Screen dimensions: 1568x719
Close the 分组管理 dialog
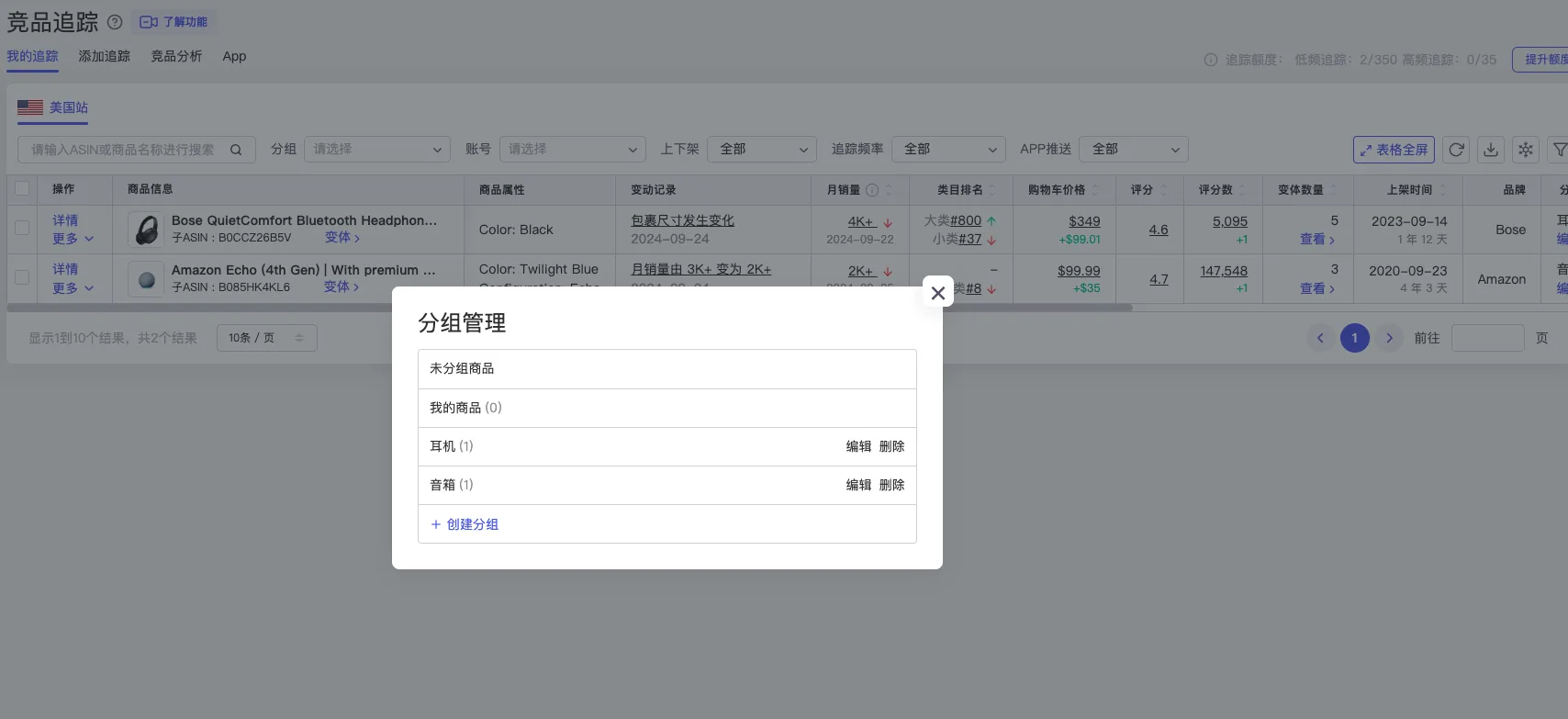coord(937,293)
